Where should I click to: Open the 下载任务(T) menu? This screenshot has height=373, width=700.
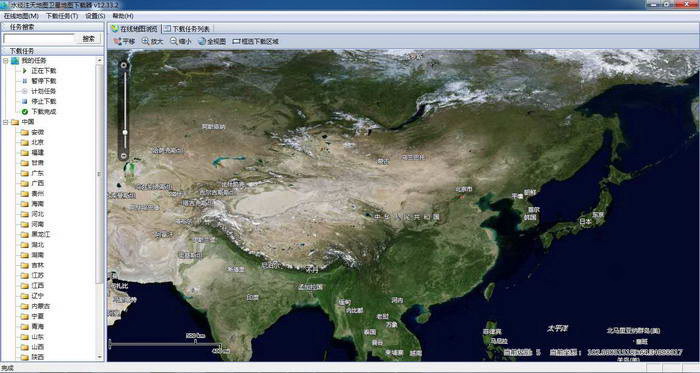click(x=62, y=16)
